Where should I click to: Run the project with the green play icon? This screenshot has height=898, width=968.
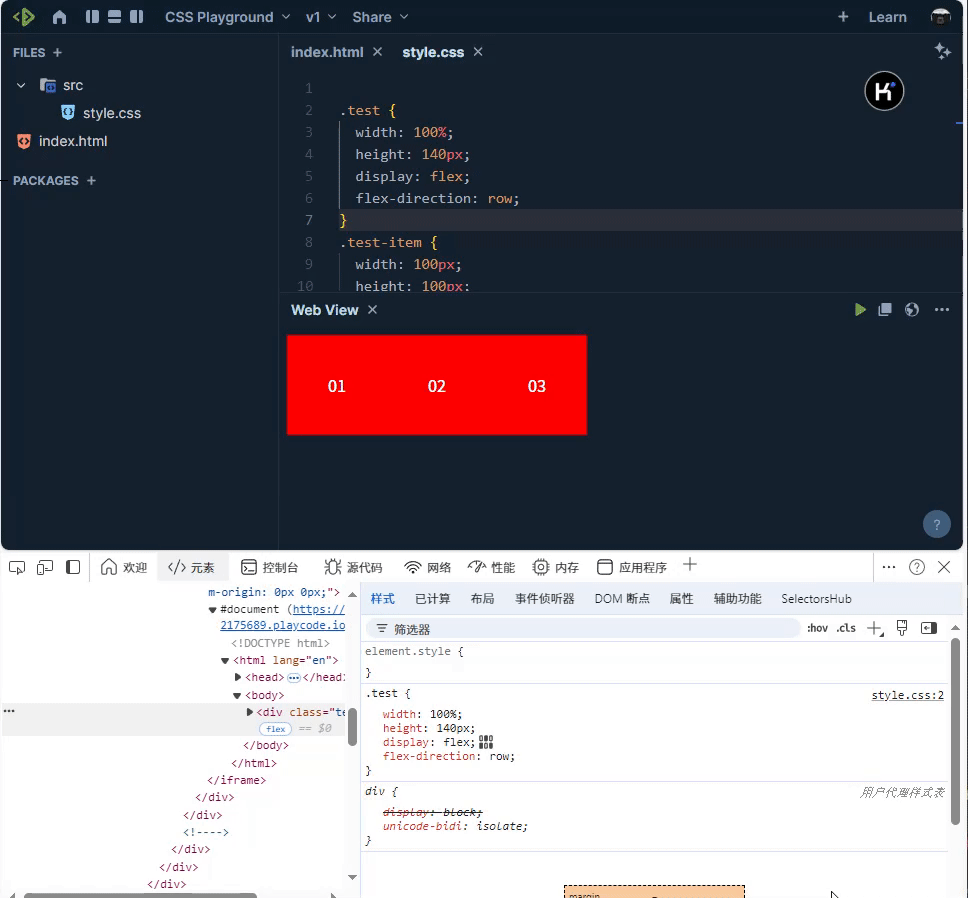click(x=860, y=309)
